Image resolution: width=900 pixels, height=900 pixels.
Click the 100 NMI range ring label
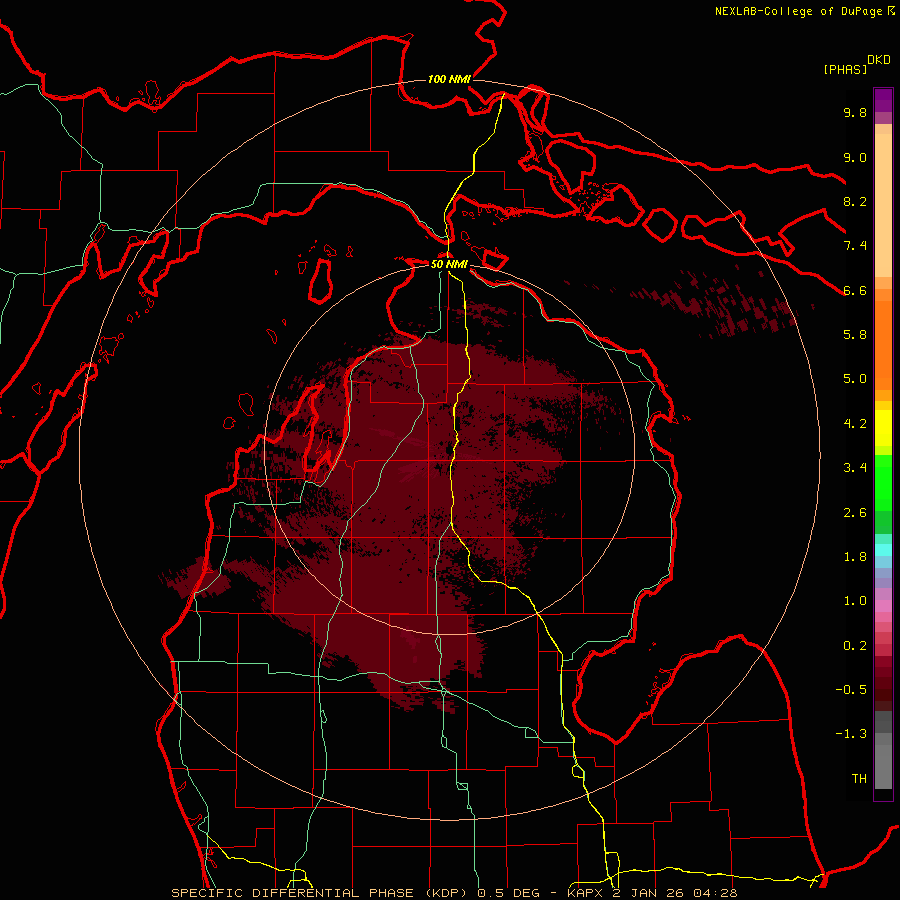pyautogui.click(x=449, y=79)
